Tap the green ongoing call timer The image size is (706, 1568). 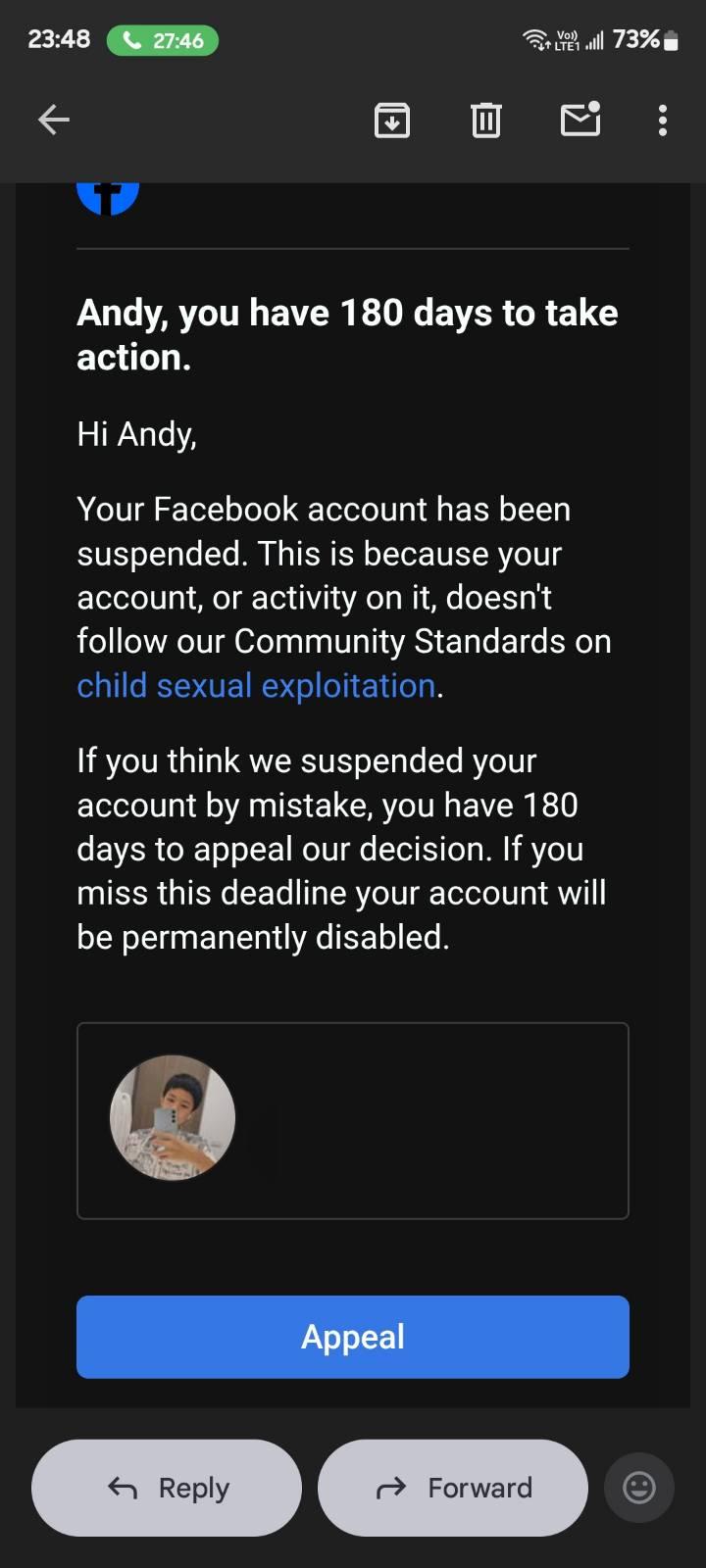tap(162, 40)
